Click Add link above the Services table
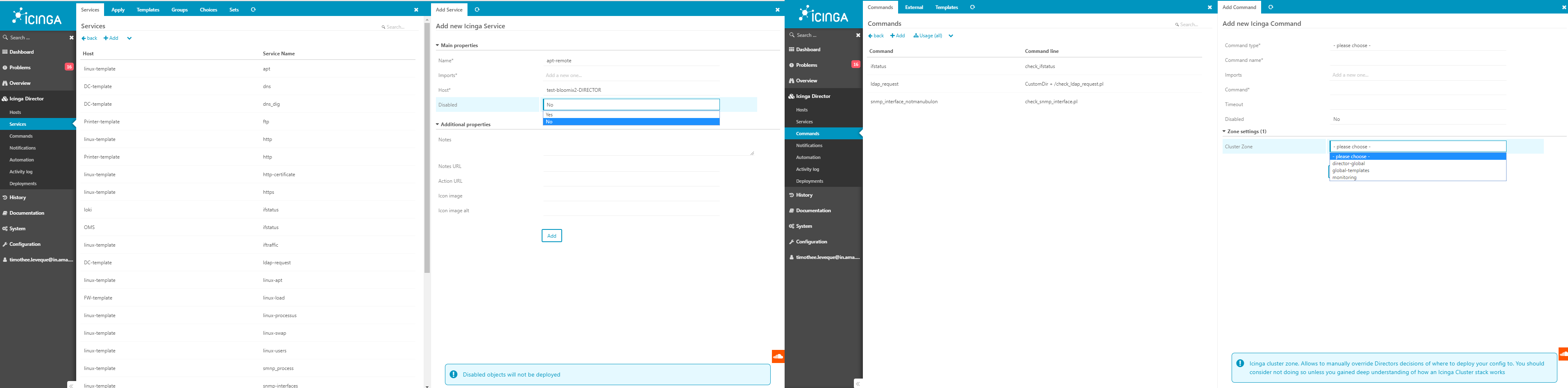The height and width of the screenshot is (388, 1568). (x=111, y=39)
